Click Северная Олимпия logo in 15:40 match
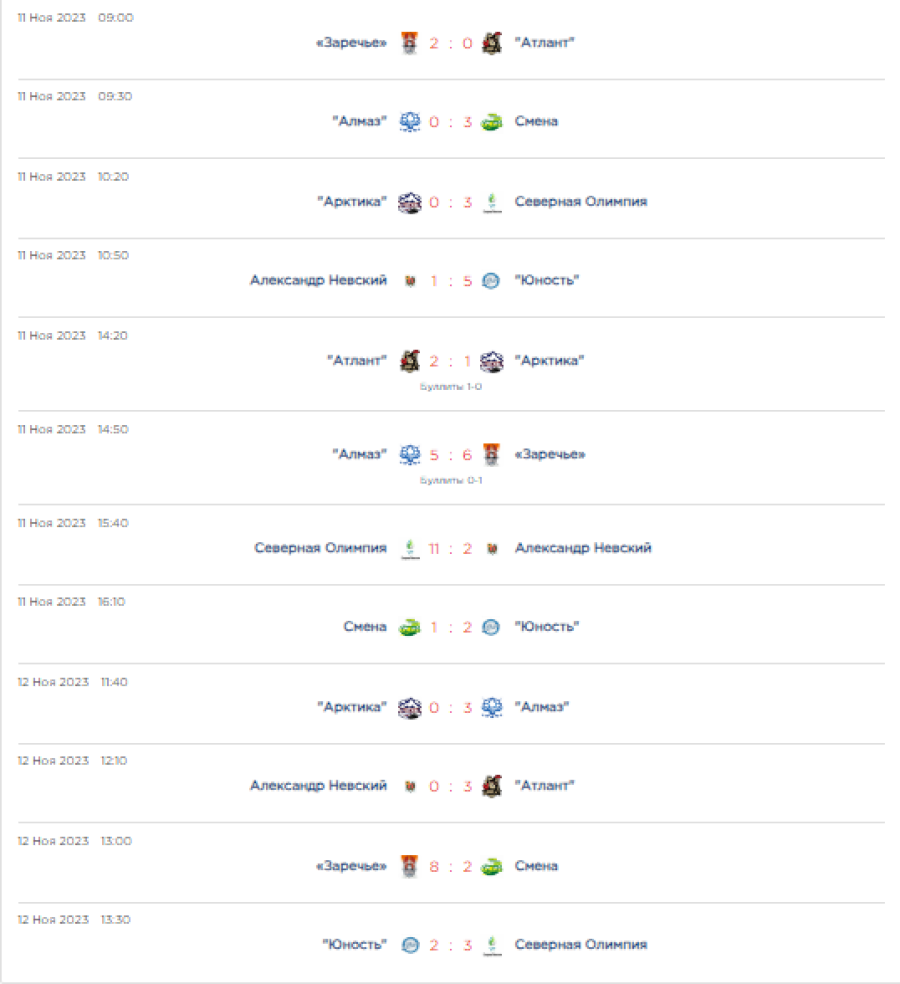This screenshot has height=984, width=900. coord(409,548)
